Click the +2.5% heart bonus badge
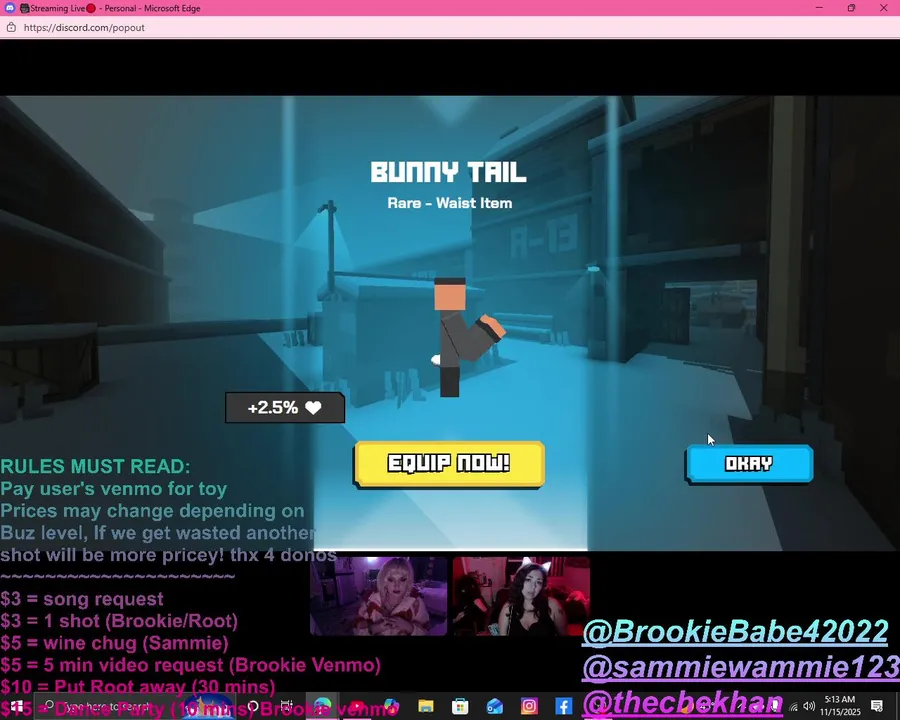The image size is (900, 720). [285, 408]
